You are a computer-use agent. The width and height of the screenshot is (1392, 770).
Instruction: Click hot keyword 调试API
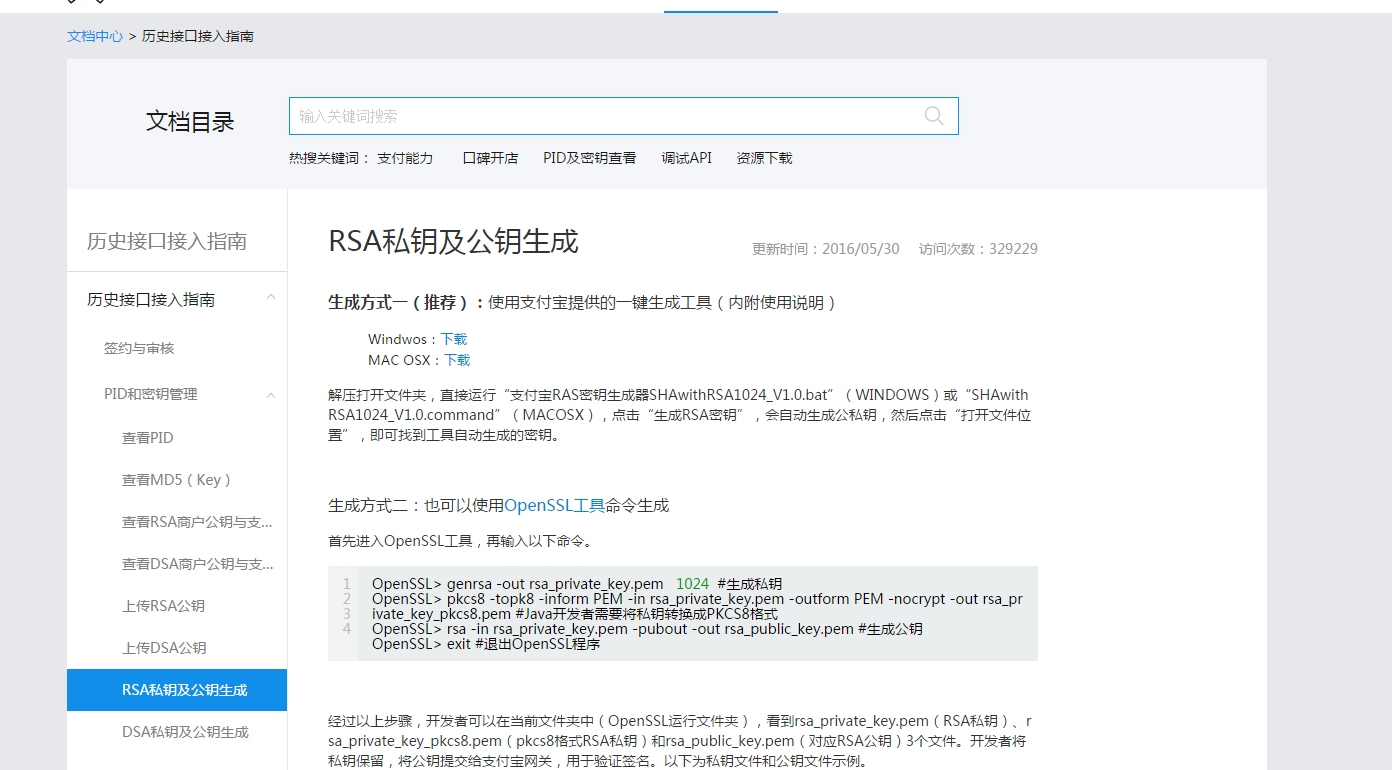click(x=687, y=158)
